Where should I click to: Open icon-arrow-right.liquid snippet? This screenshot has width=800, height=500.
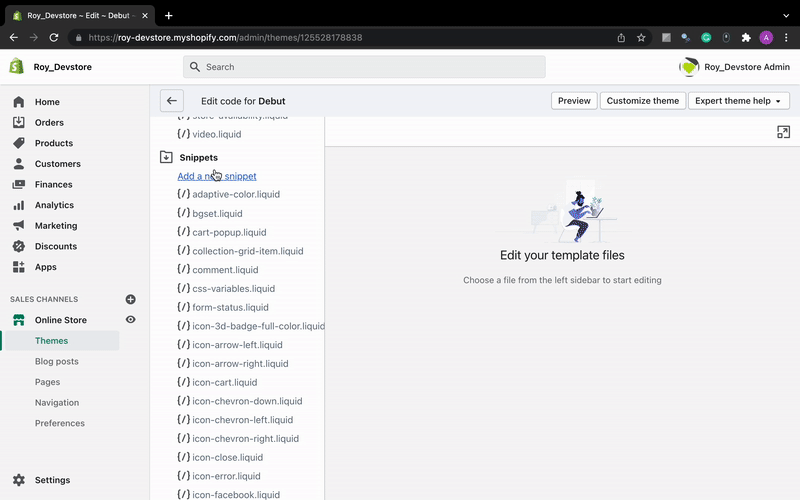[233, 364]
